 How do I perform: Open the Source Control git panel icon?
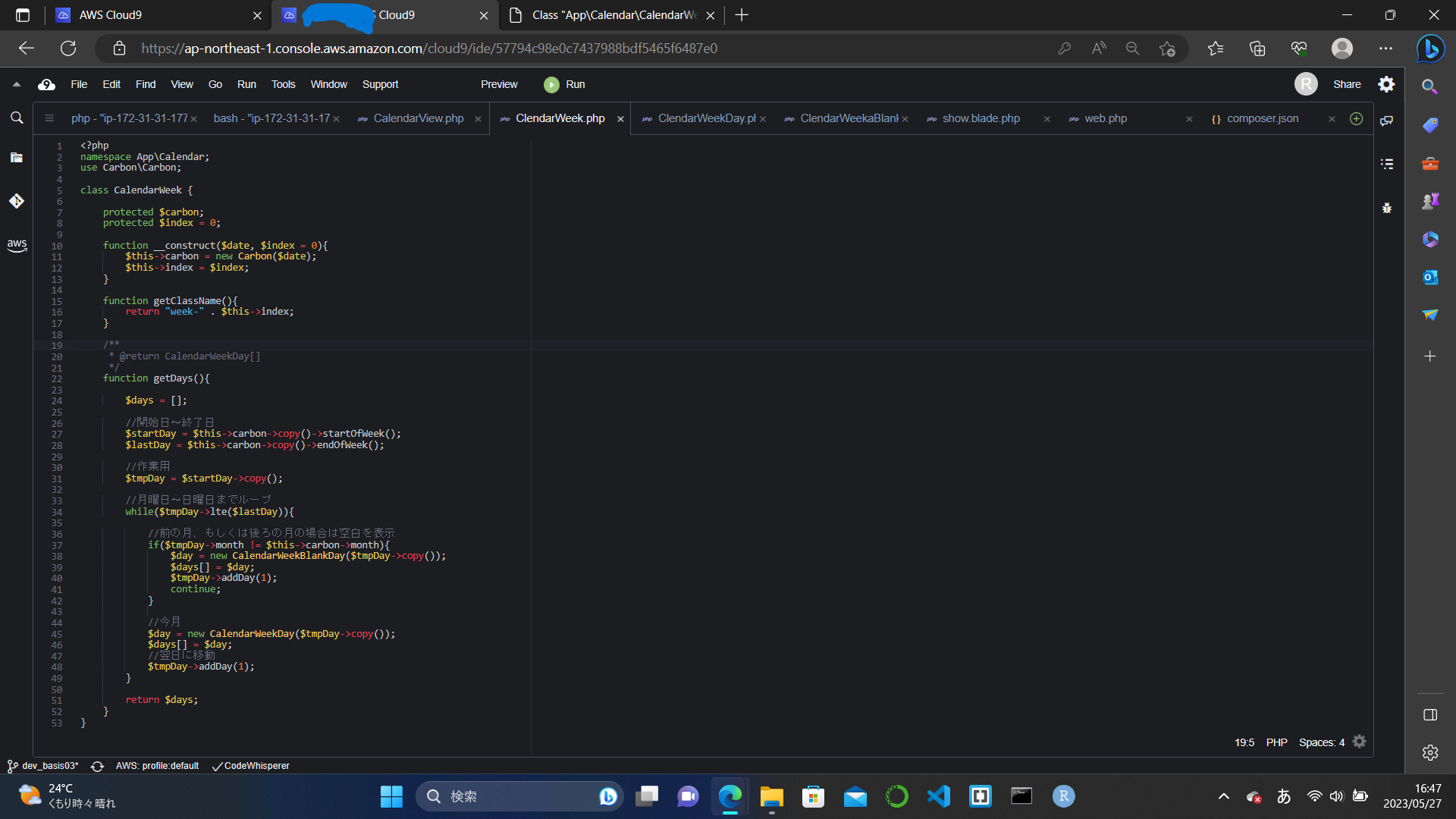17,201
